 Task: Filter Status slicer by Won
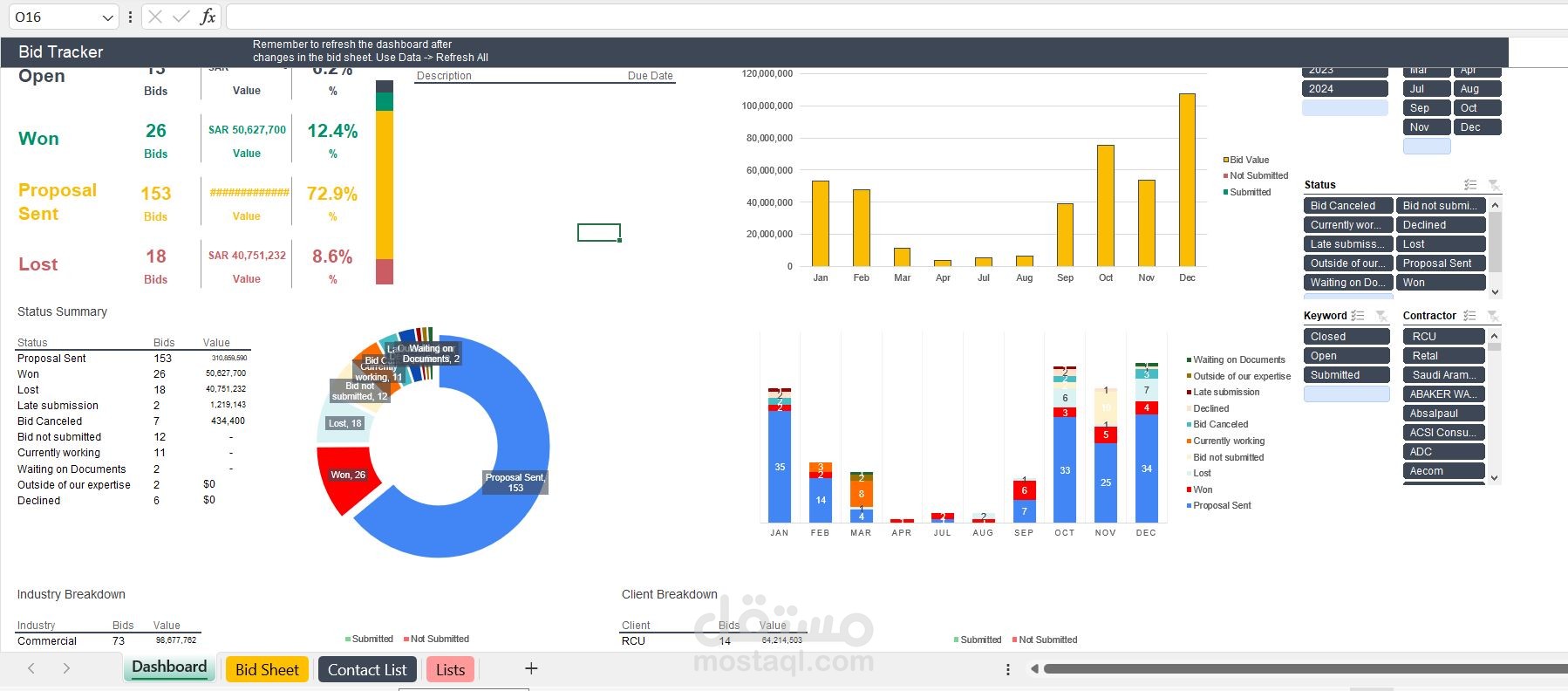click(1441, 283)
